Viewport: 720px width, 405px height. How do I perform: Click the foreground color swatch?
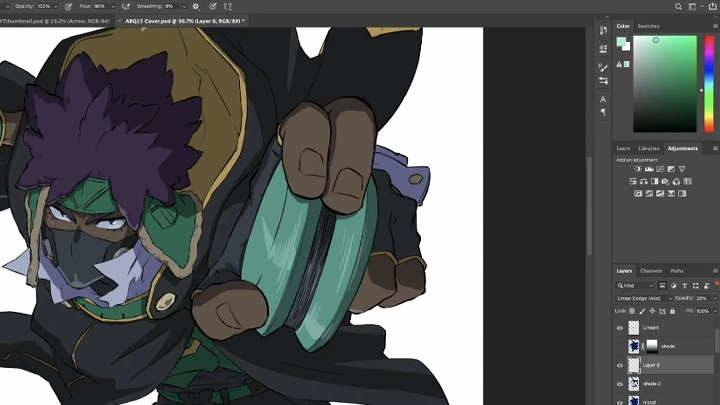coord(621,42)
